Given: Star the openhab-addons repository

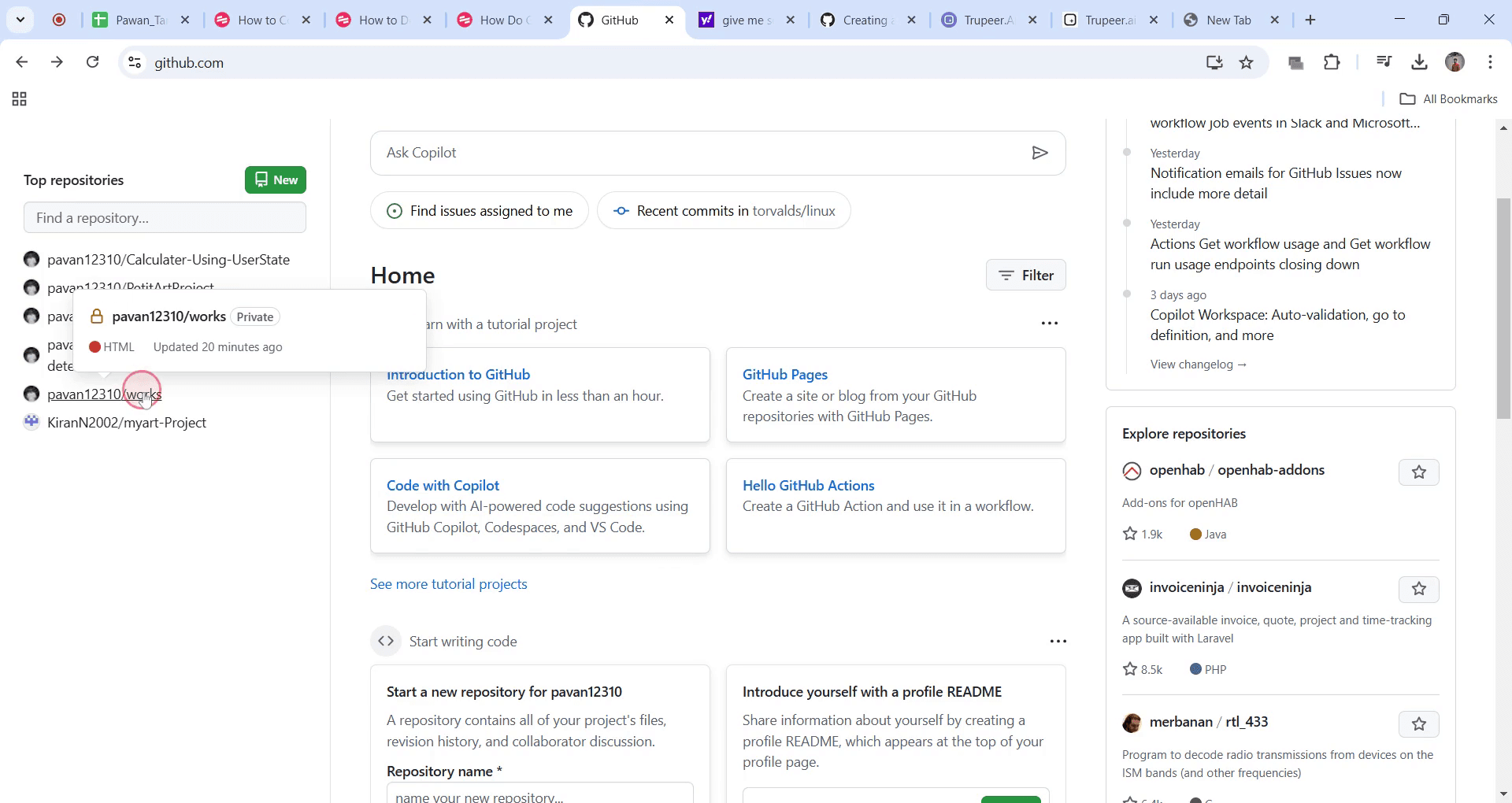Looking at the screenshot, I should (x=1418, y=472).
